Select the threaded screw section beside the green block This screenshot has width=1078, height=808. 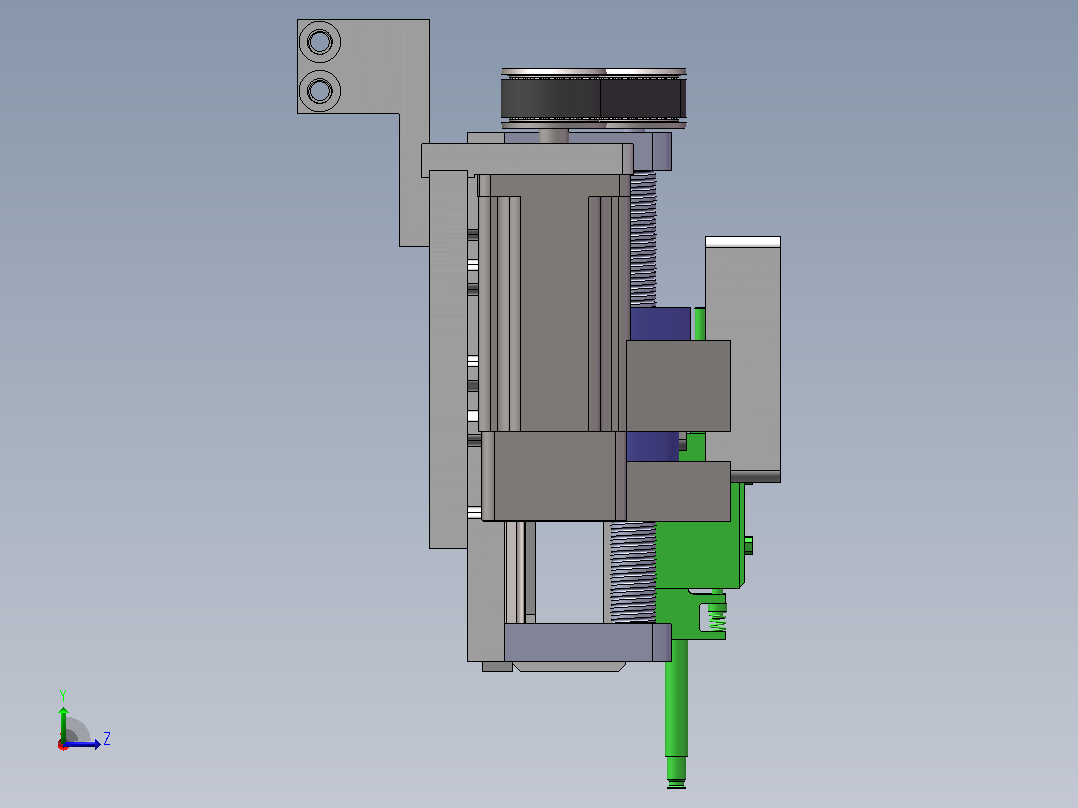click(x=633, y=572)
